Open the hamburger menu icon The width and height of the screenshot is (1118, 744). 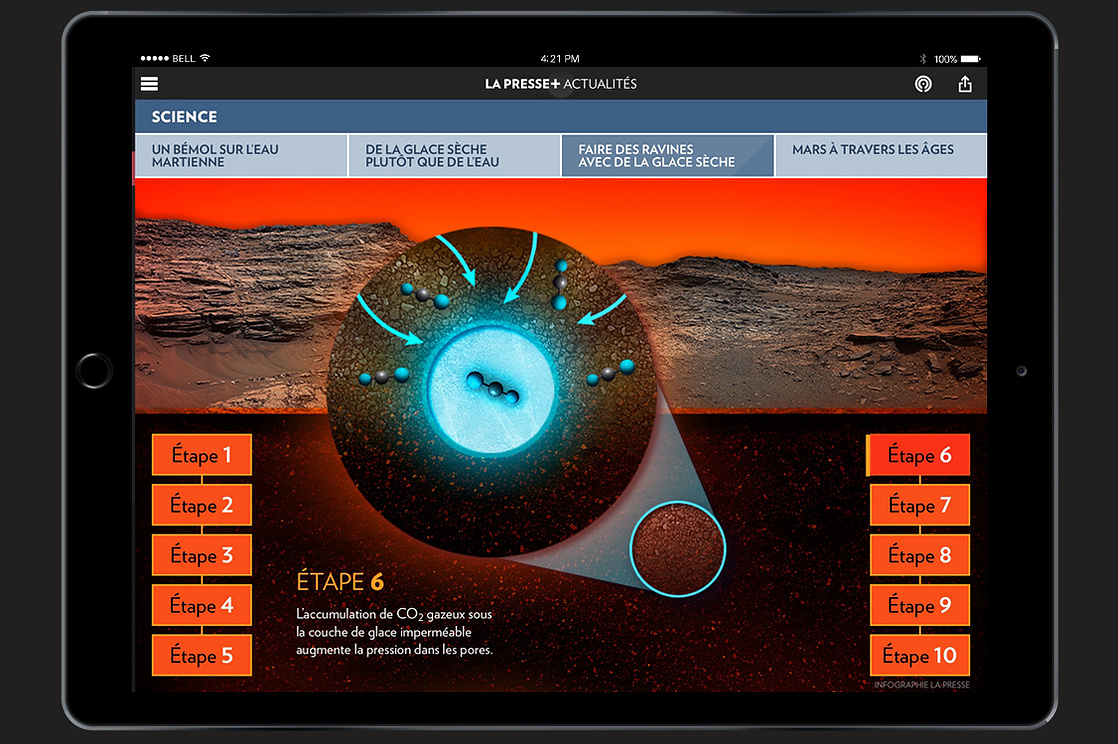coord(149,84)
